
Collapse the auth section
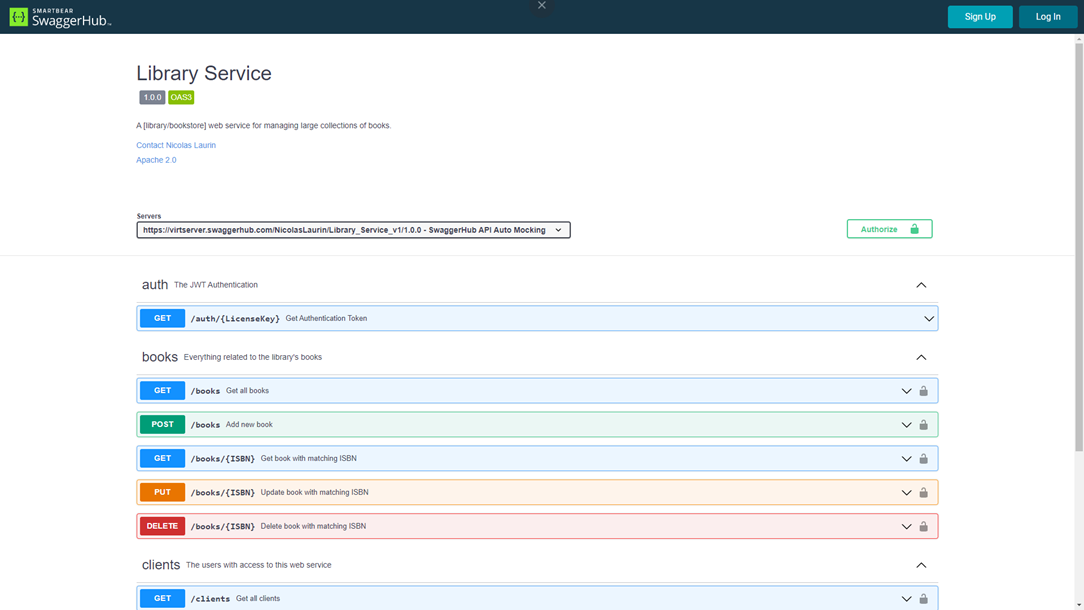click(921, 285)
